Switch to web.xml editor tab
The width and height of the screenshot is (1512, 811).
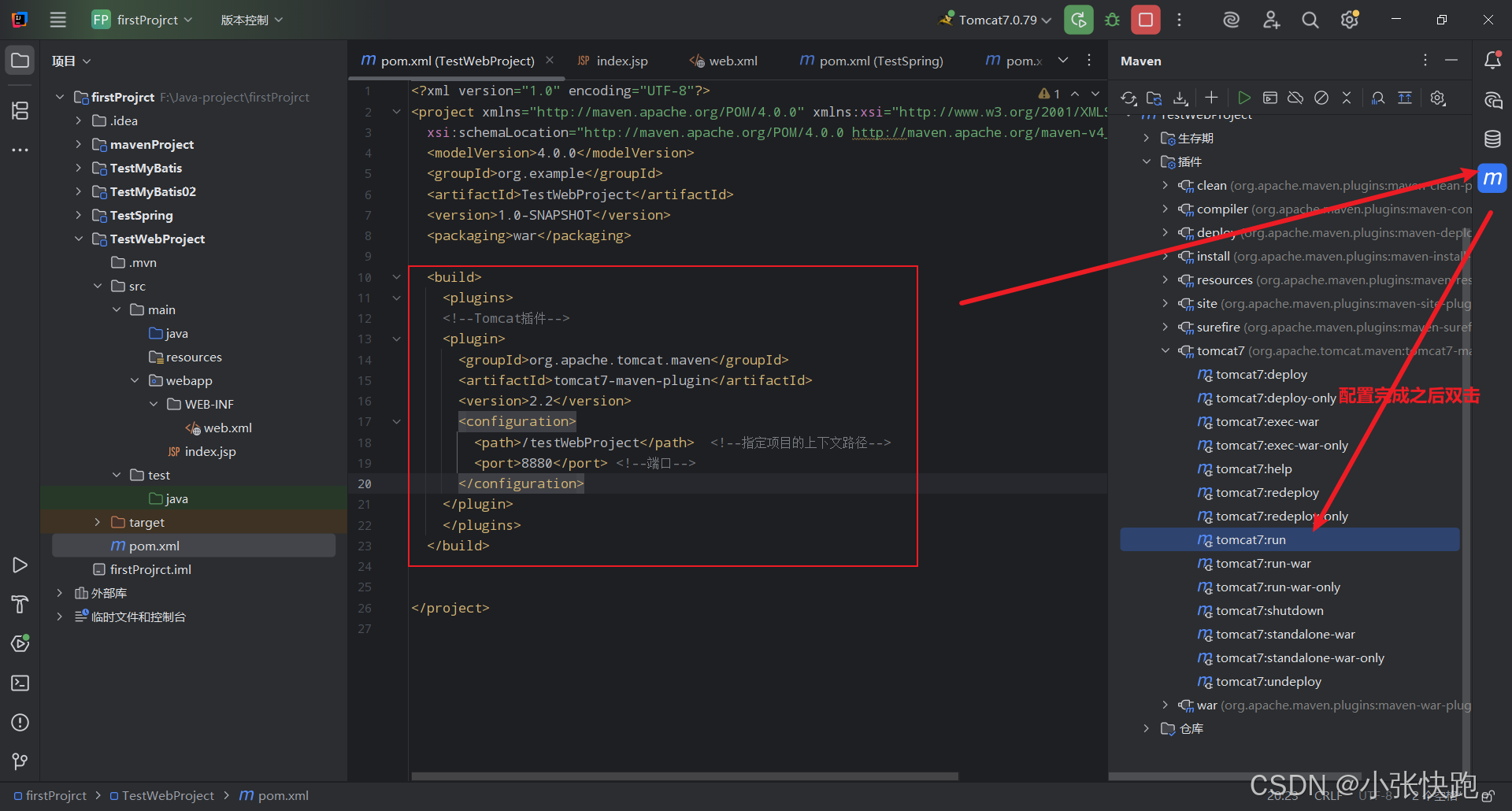[724, 61]
